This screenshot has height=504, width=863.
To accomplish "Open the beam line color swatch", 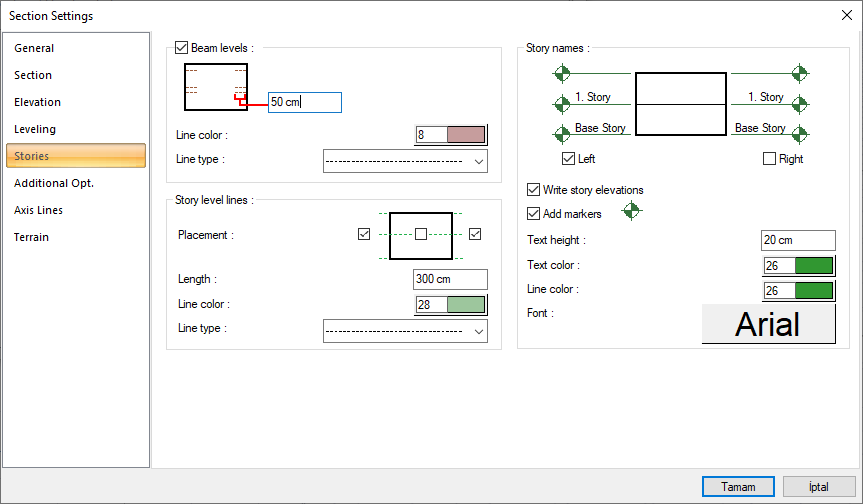I will (x=466, y=135).
